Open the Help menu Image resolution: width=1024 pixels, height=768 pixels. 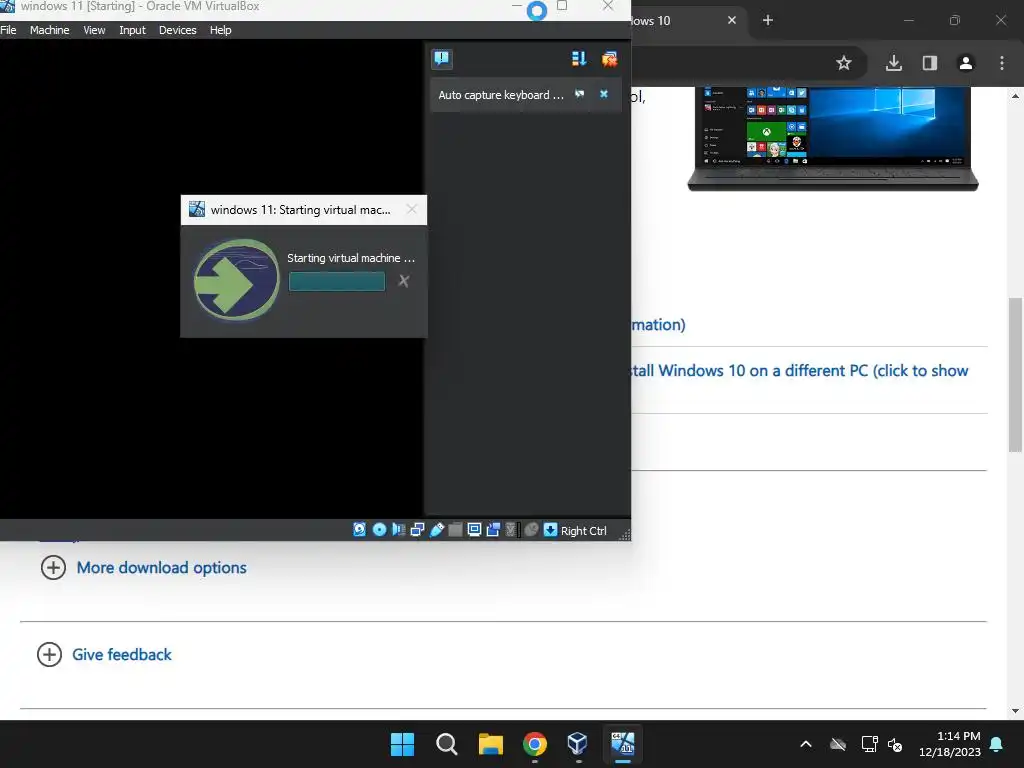coord(221,30)
